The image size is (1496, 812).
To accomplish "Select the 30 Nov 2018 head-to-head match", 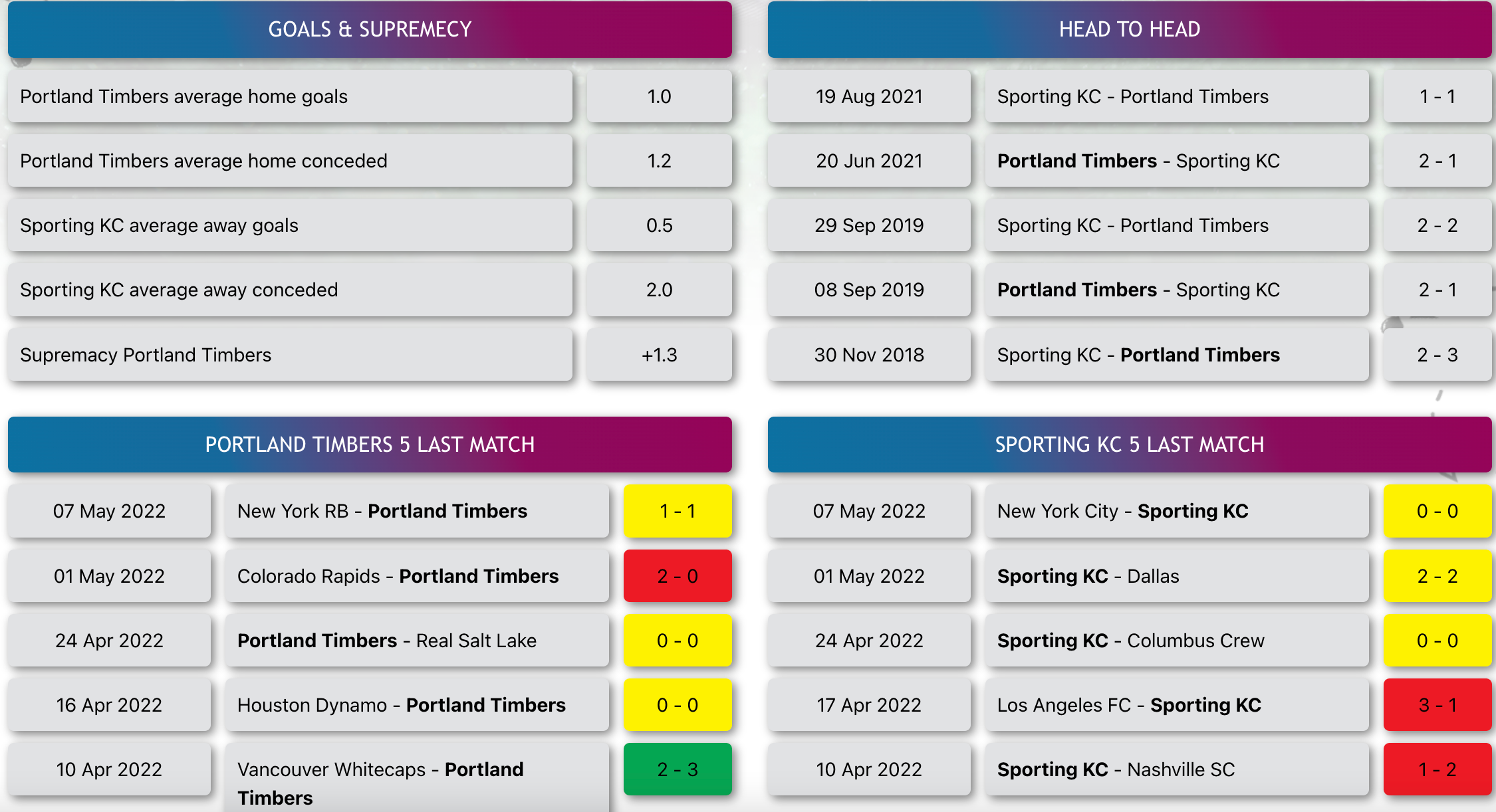I will 1177,355.
